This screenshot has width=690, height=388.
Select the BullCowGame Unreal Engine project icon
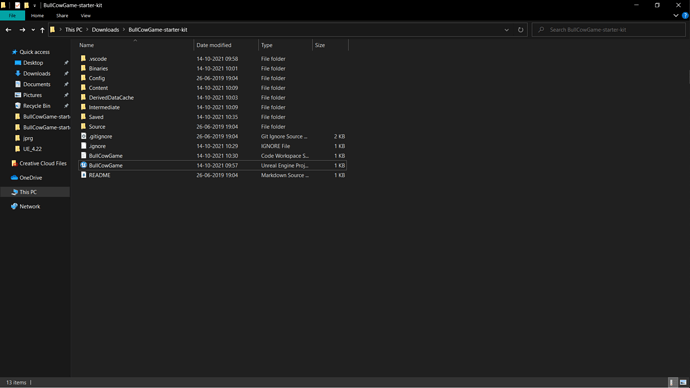(83, 165)
